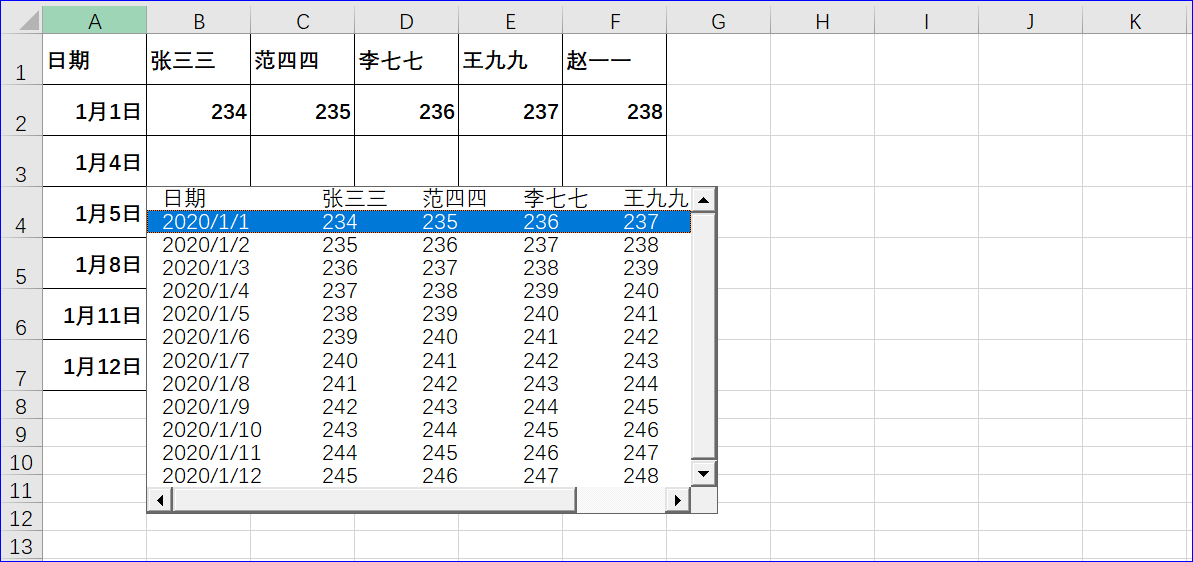Select column H header

tap(822, 22)
